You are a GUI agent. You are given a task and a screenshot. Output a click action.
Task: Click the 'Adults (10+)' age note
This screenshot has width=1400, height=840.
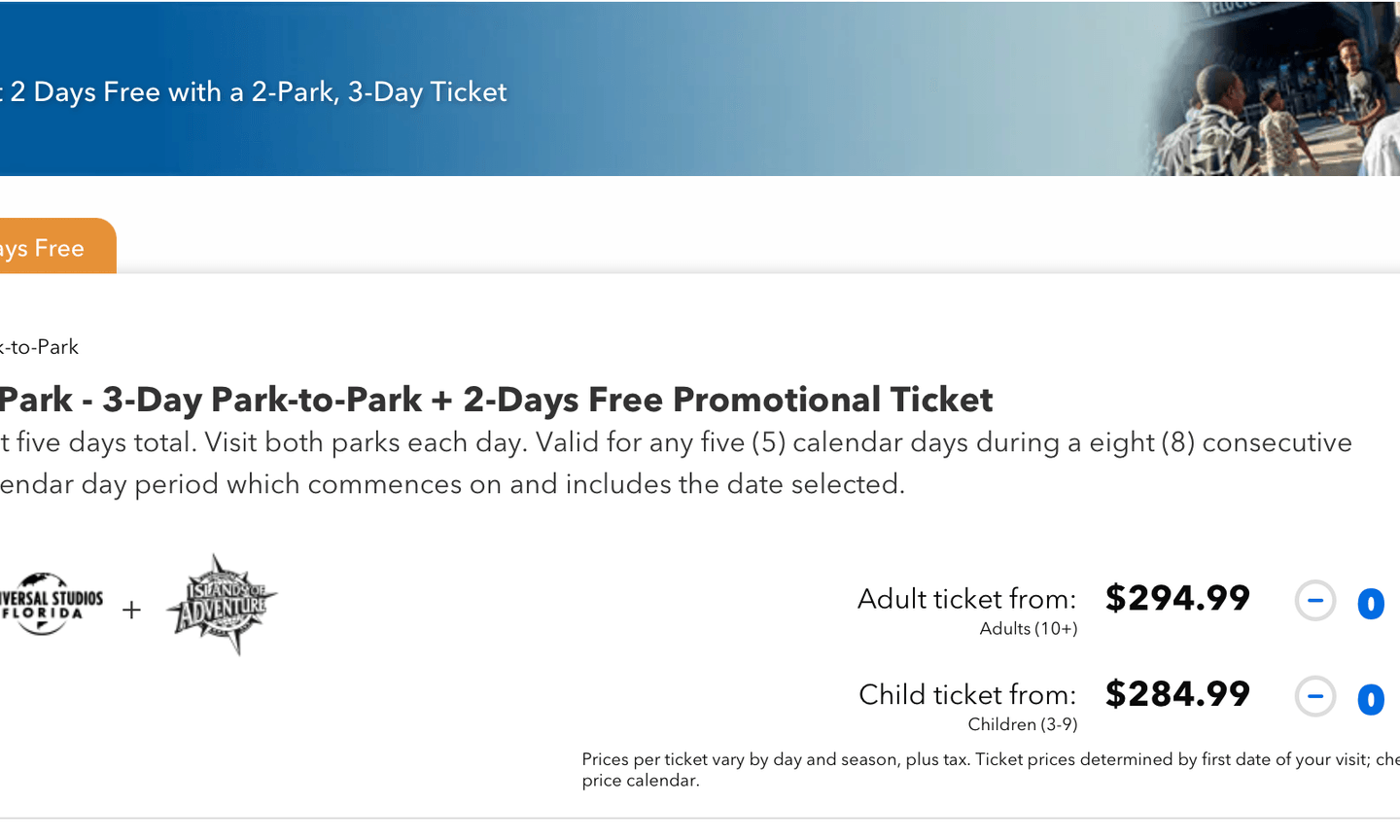point(1028,629)
